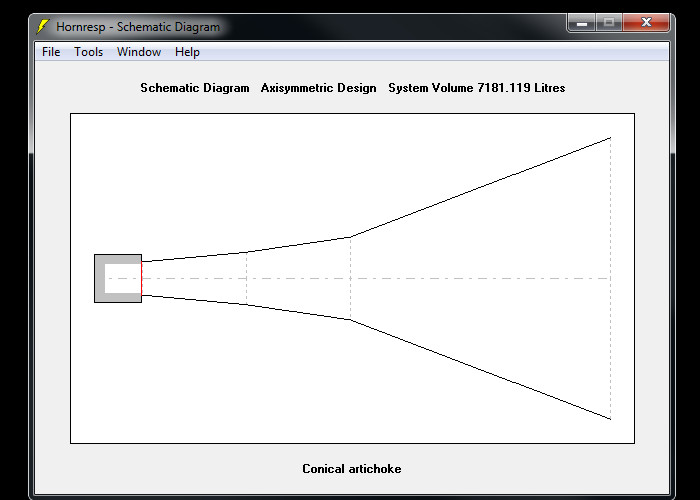Open the Help menu
This screenshot has height=500, width=700.
click(x=187, y=52)
